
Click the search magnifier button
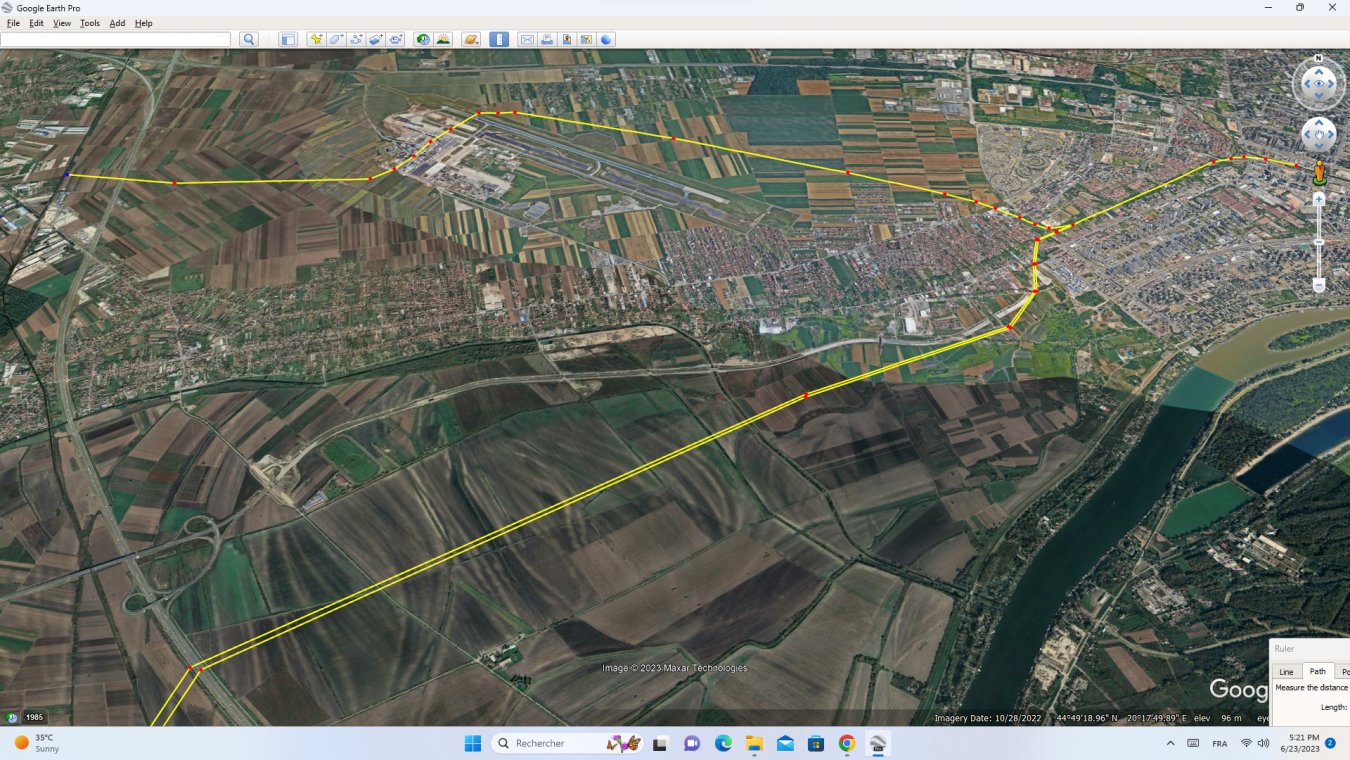coord(249,40)
